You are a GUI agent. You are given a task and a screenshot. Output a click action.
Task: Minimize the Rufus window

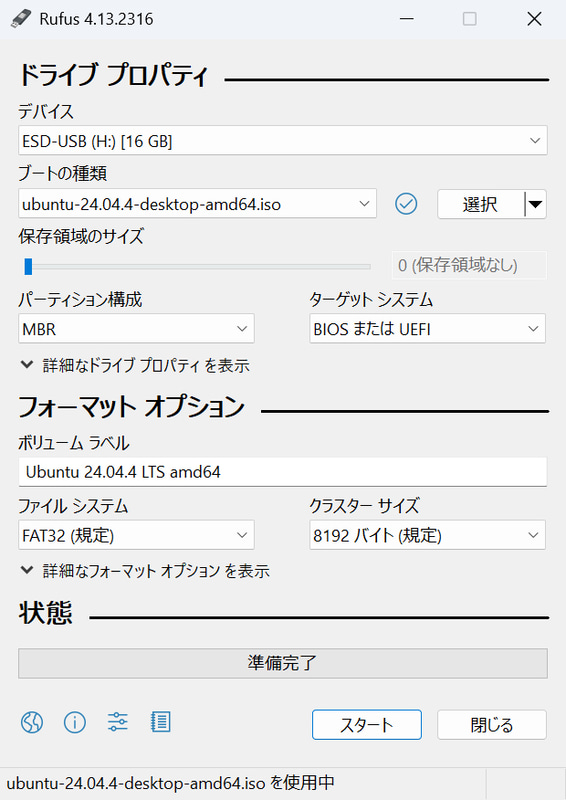pyautogui.click(x=407, y=19)
